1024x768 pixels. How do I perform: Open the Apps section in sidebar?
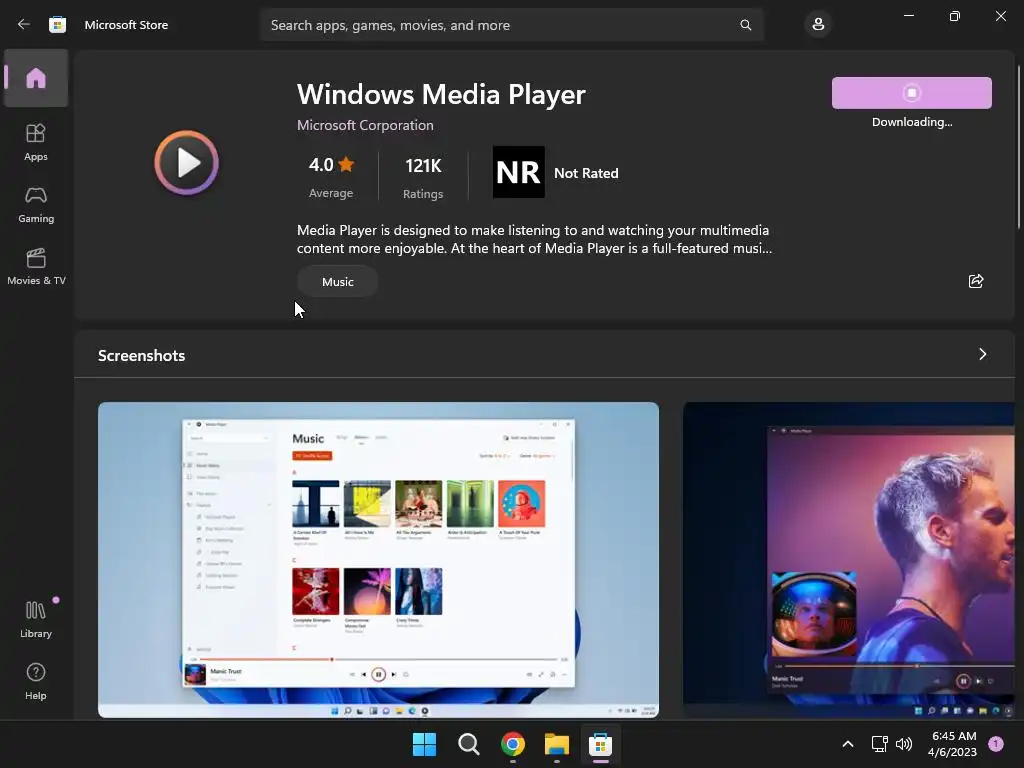(x=36, y=142)
